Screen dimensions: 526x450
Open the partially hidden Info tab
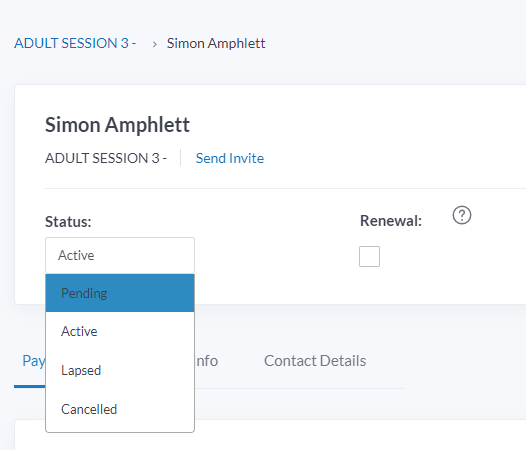pyautogui.click(x=207, y=361)
